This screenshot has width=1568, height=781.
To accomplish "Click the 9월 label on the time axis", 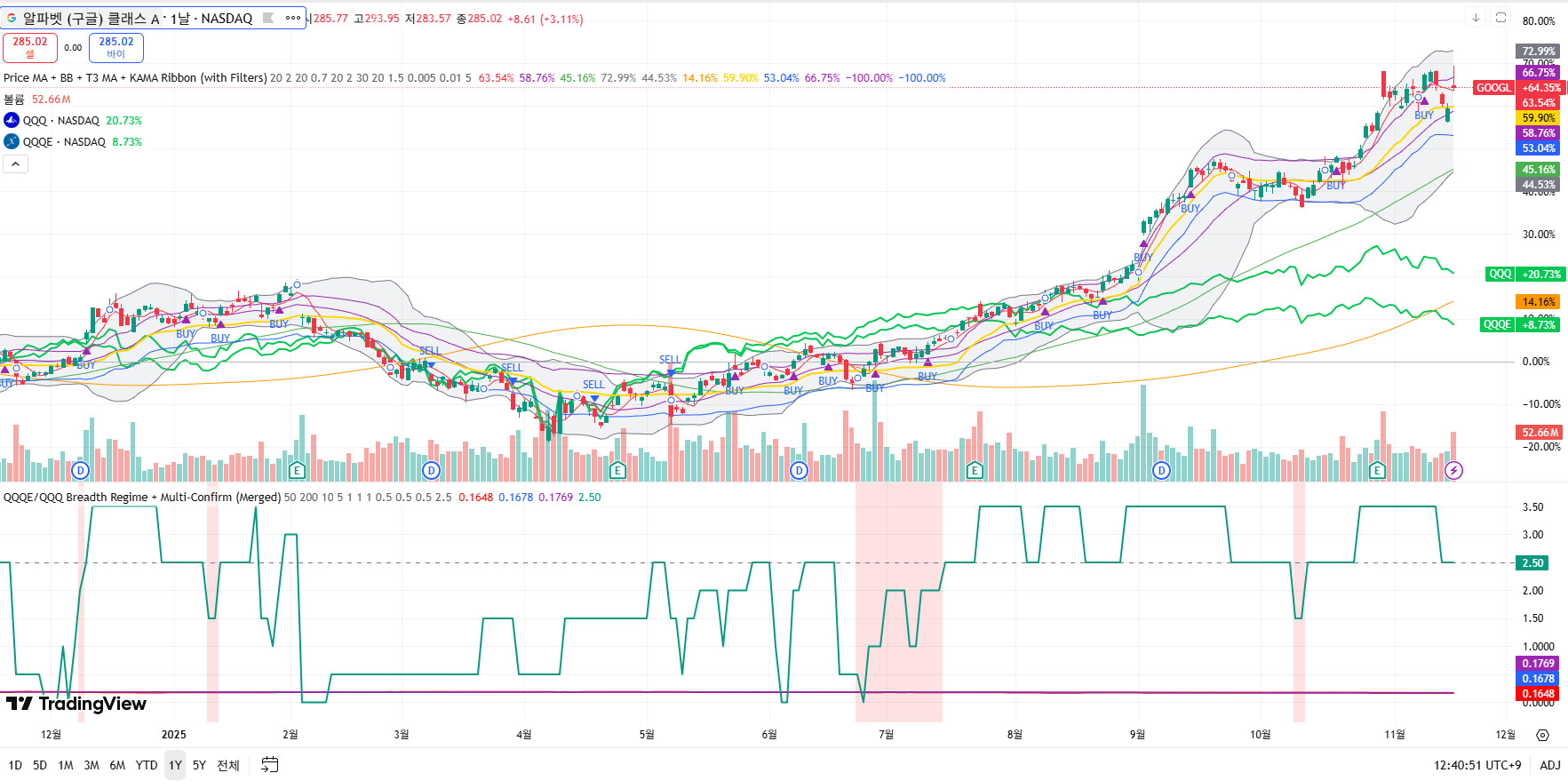I will (x=1137, y=735).
